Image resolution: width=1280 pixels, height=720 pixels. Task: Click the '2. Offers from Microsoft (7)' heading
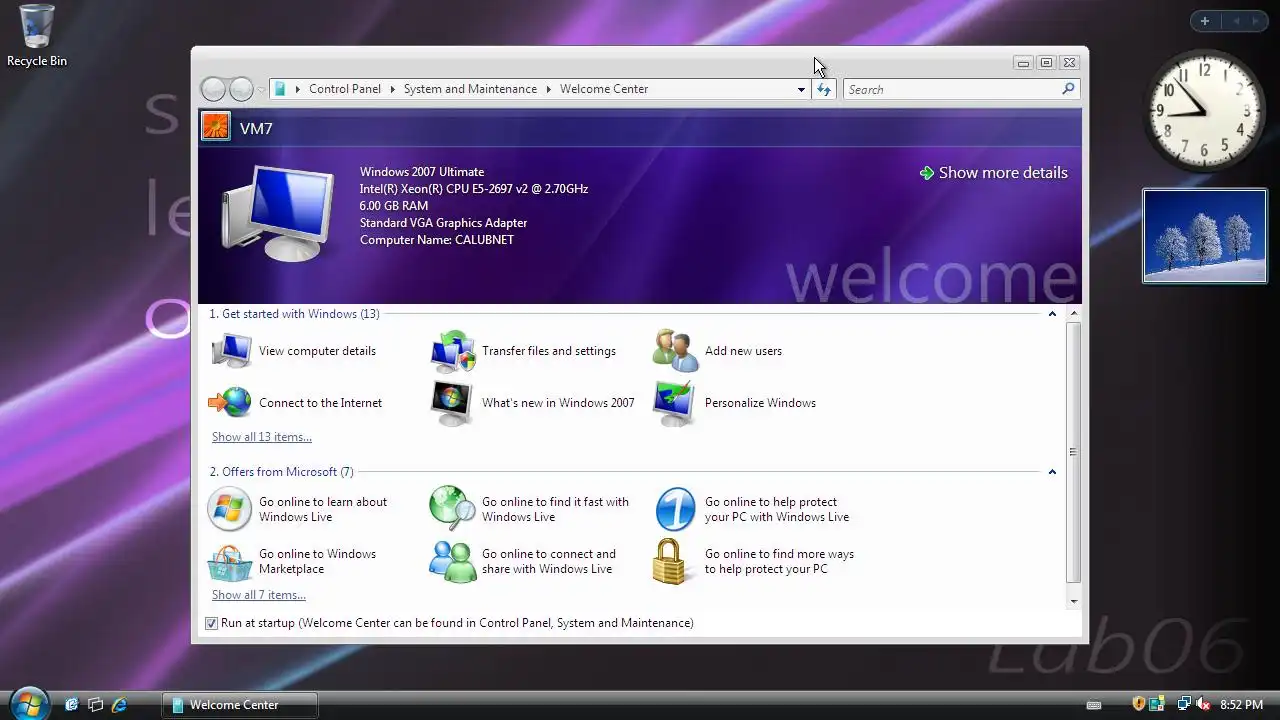[281, 472]
